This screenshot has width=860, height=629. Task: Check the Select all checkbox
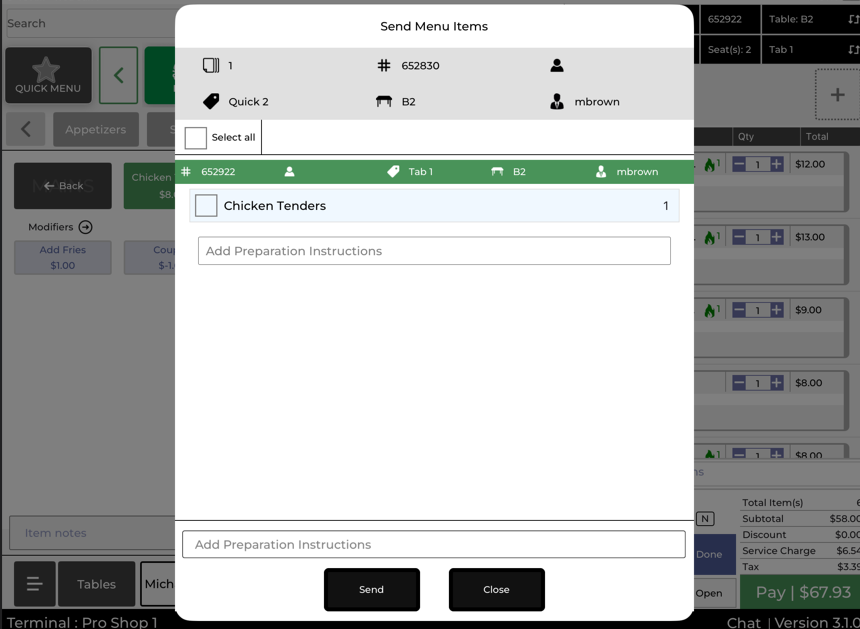(196, 137)
